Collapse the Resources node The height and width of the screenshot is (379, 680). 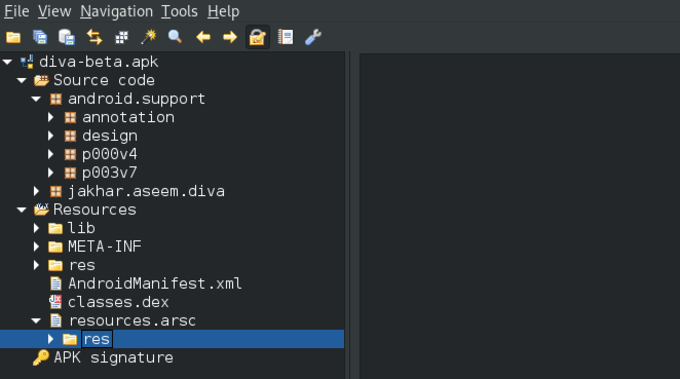pos(22,210)
